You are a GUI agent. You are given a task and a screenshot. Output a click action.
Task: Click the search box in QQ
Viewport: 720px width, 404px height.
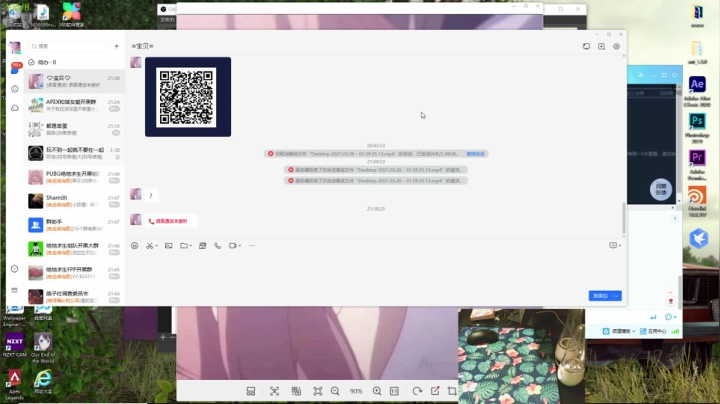click(x=69, y=46)
